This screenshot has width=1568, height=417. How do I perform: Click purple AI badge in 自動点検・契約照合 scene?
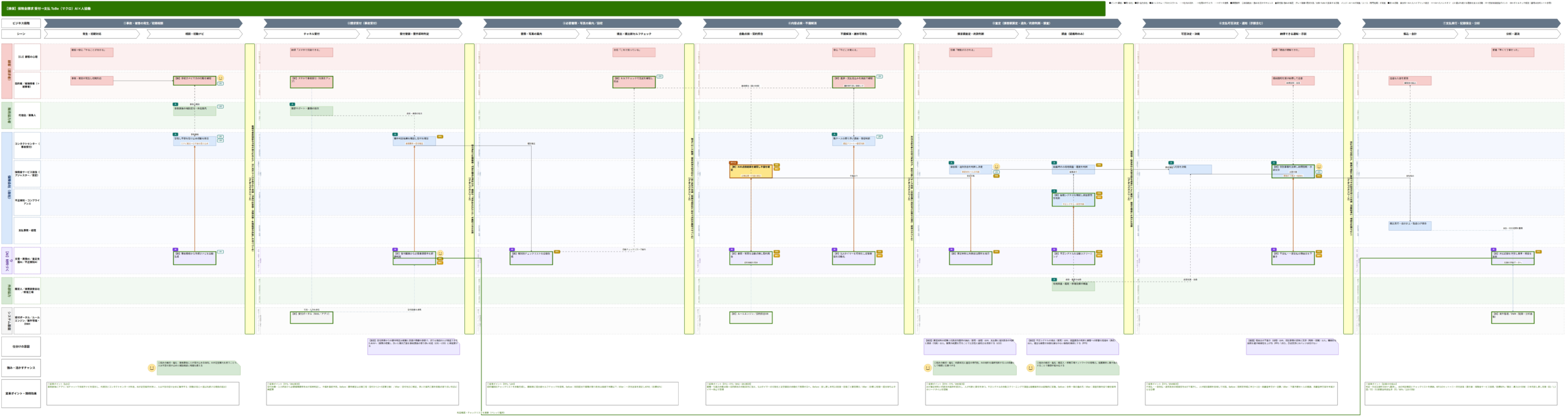click(x=732, y=249)
